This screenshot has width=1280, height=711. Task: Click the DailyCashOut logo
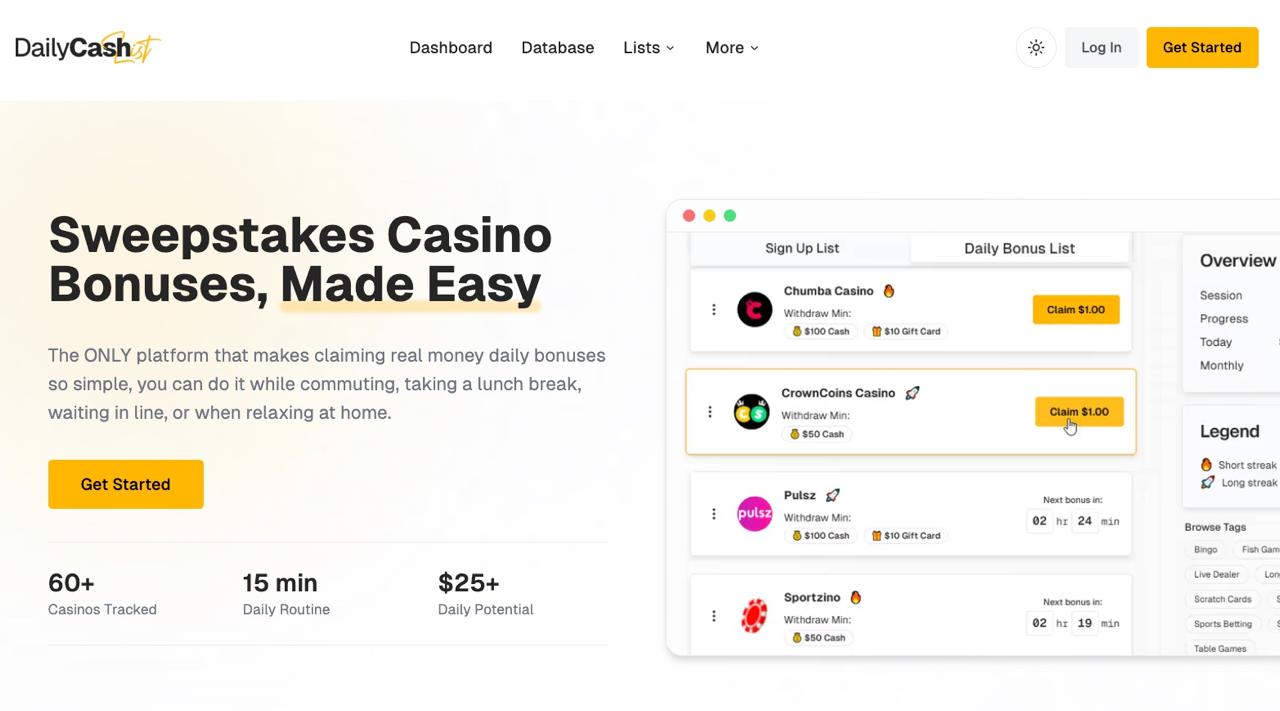87,47
